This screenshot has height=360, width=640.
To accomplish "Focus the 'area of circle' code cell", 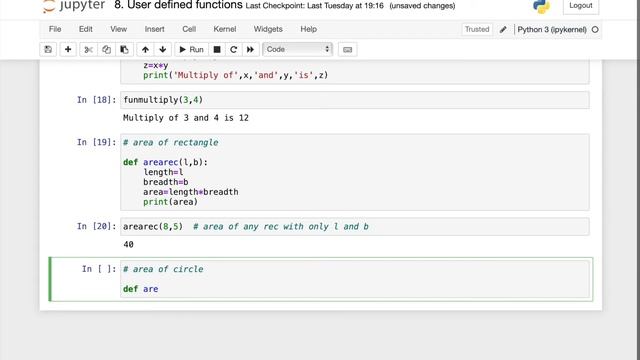I will coord(355,279).
